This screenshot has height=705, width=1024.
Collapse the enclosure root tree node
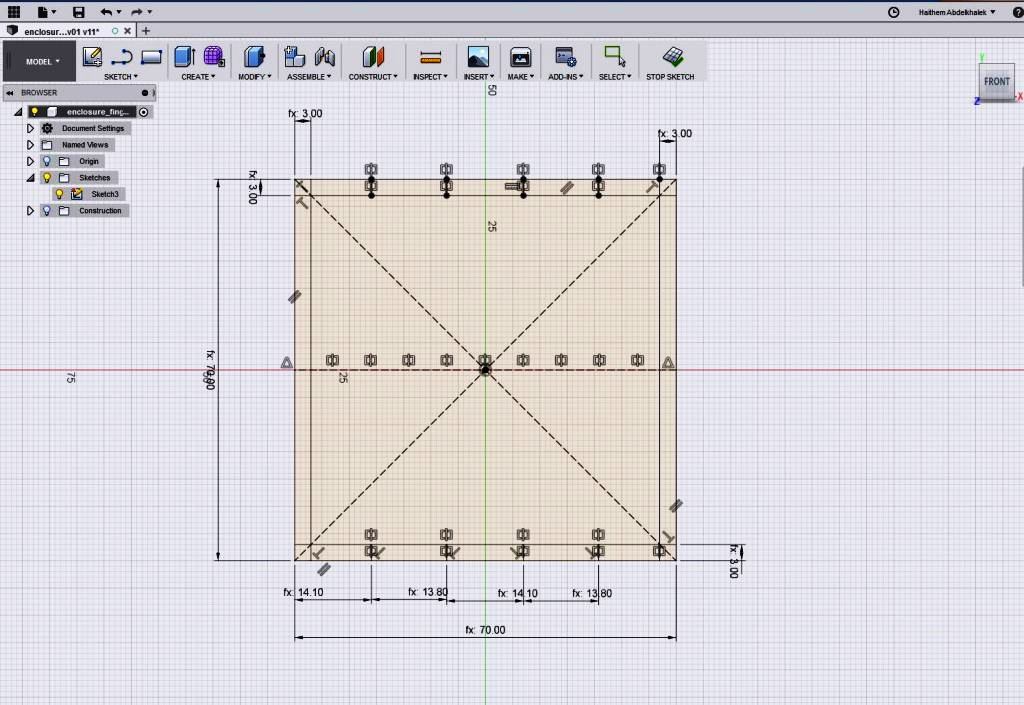point(18,112)
